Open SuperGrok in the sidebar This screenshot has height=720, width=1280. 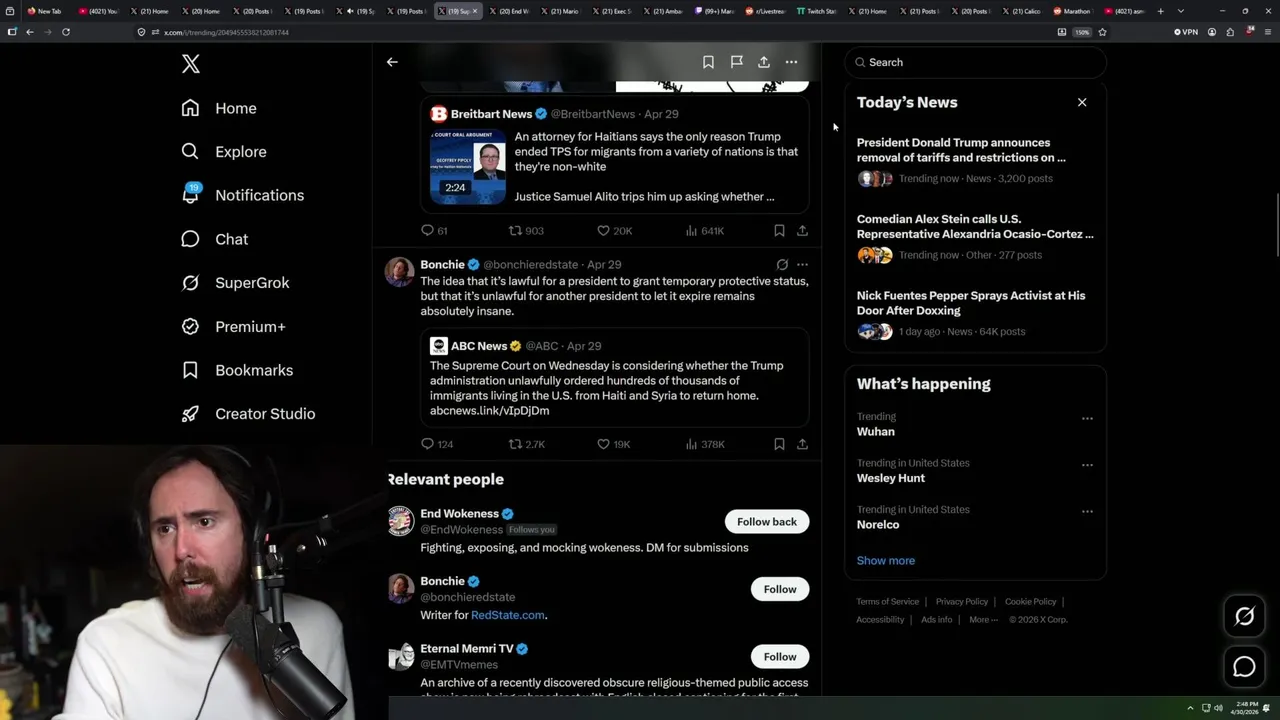(235, 283)
